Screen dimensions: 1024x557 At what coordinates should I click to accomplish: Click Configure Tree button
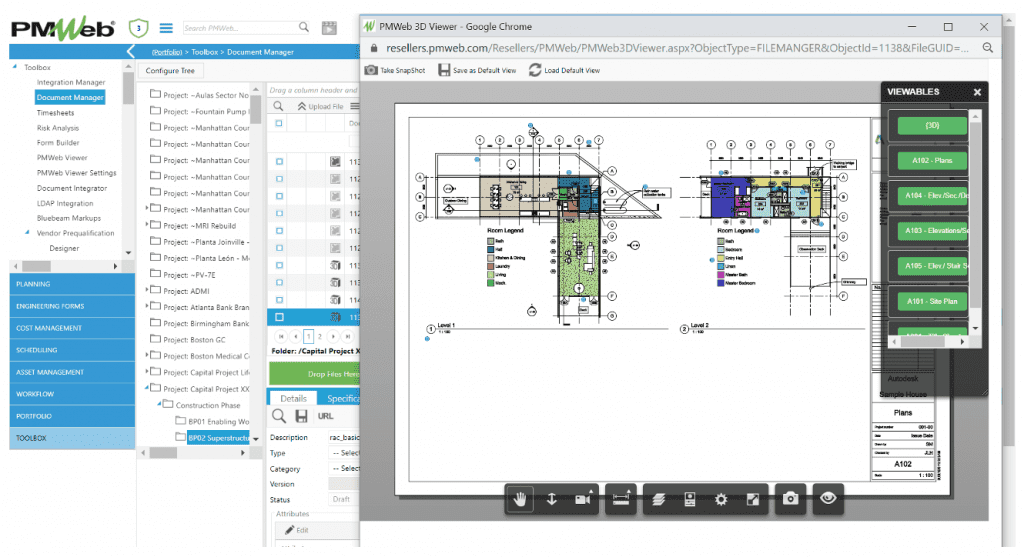(170, 71)
